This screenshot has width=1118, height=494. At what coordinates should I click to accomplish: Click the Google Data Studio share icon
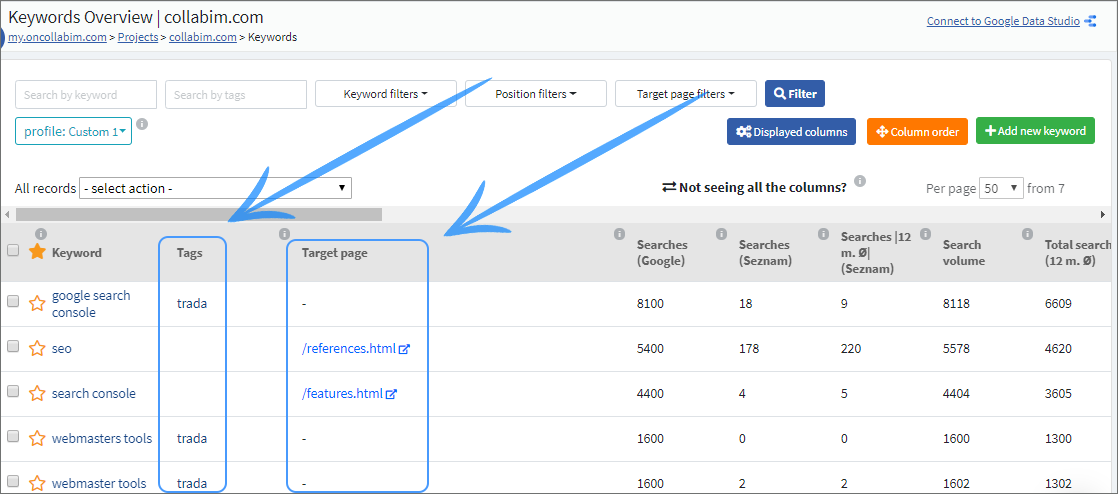pos(1090,21)
